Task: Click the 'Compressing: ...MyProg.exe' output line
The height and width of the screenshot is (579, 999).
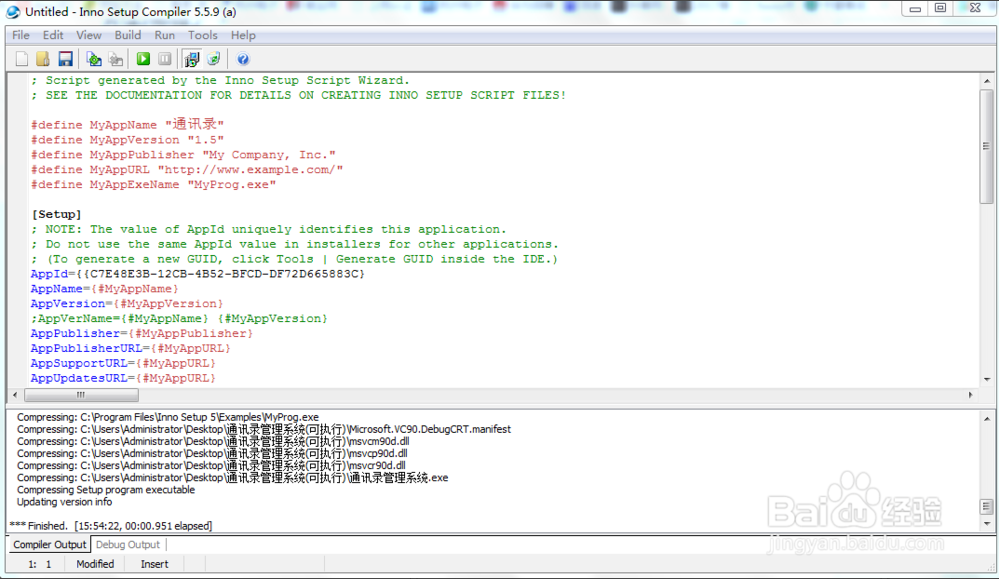Action: pyautogui.click(x=168, y=417)
